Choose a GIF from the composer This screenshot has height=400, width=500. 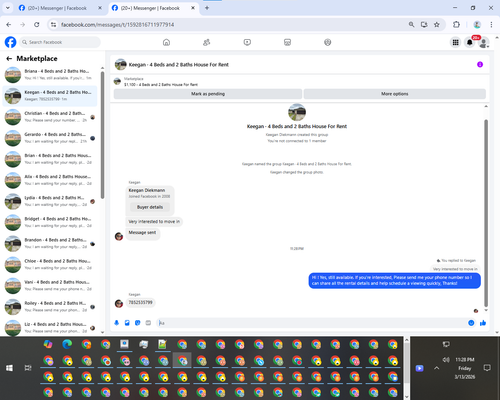click(148, 323)
